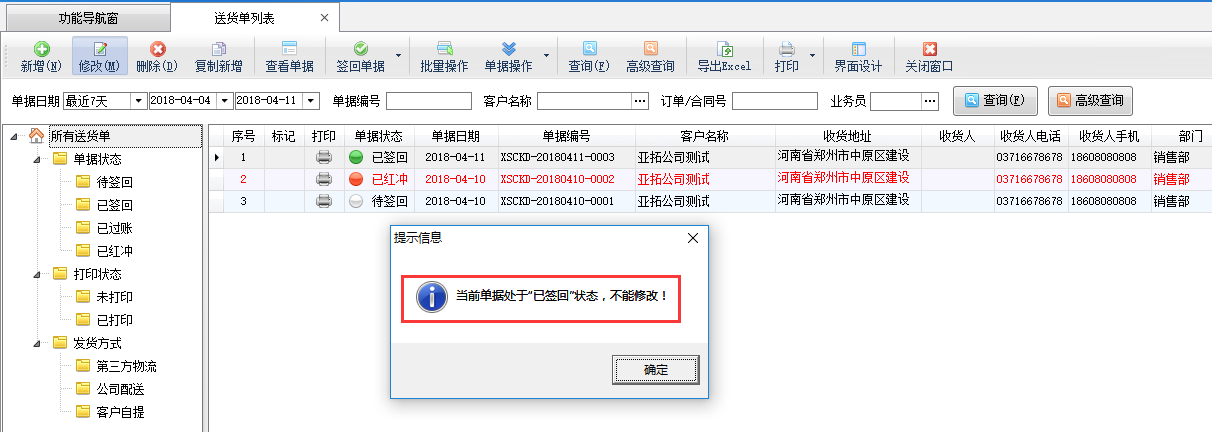Open the 最近7天 date range dropdown
This screenshot has height=432, width=1212.
[138, 100]
